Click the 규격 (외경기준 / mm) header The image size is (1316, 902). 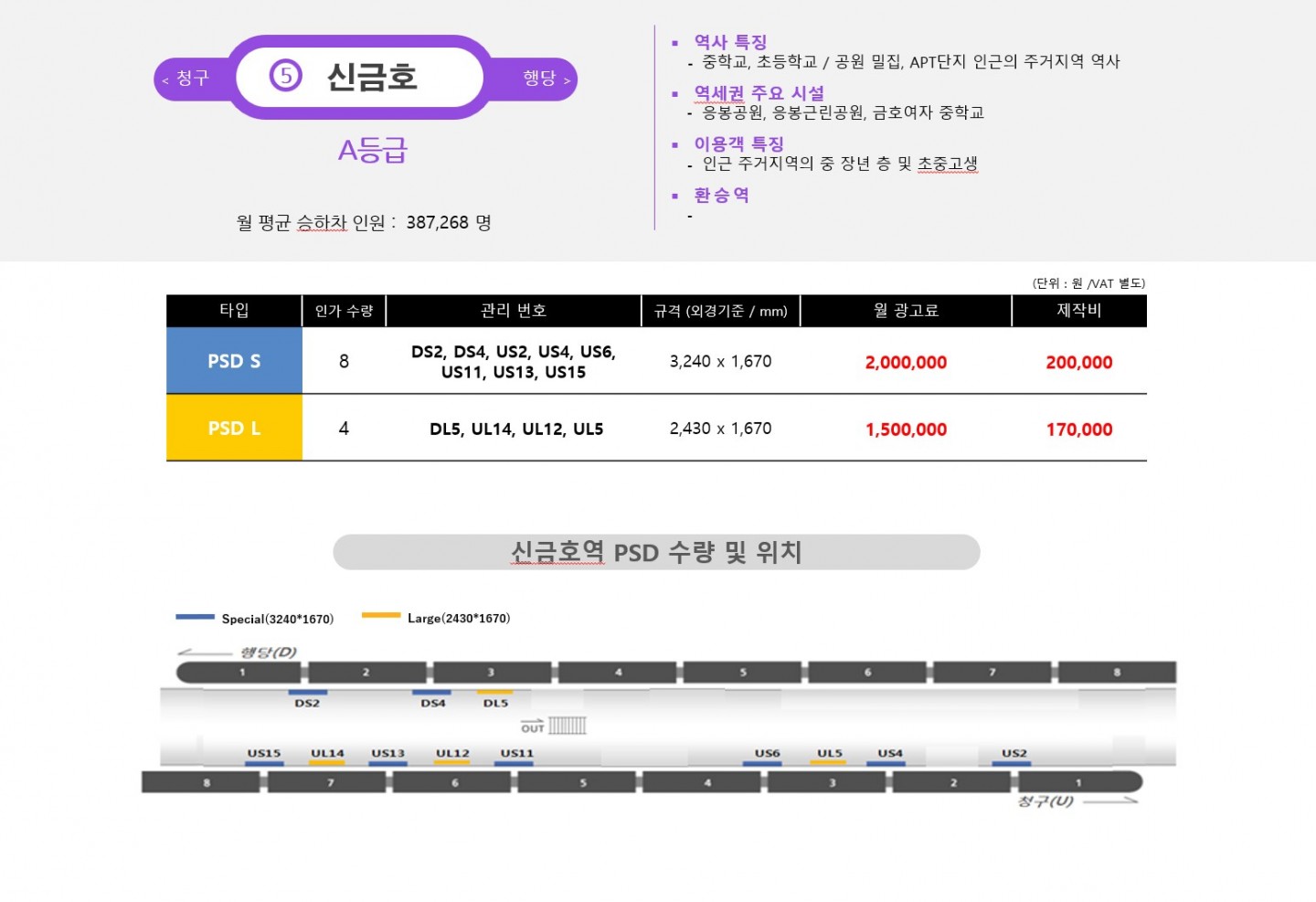click(x=720, y=311)
